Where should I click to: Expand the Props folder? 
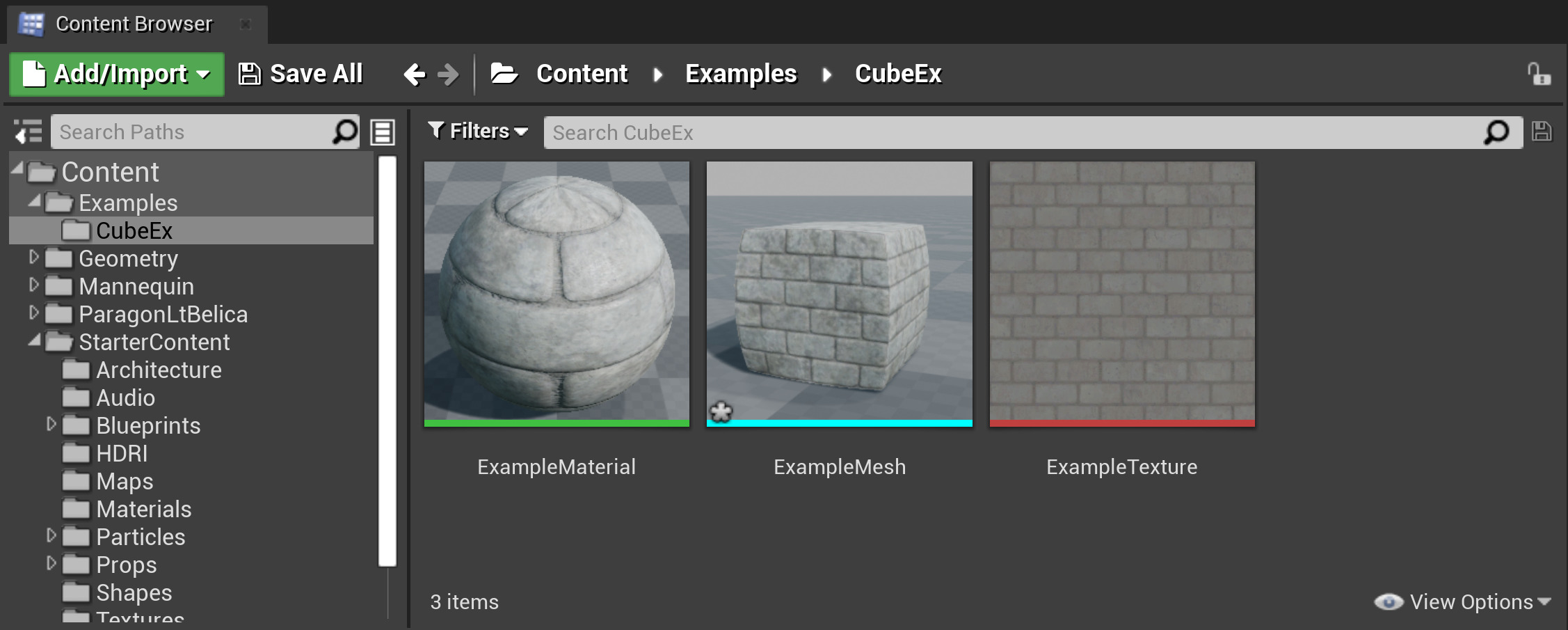(51, 563)
